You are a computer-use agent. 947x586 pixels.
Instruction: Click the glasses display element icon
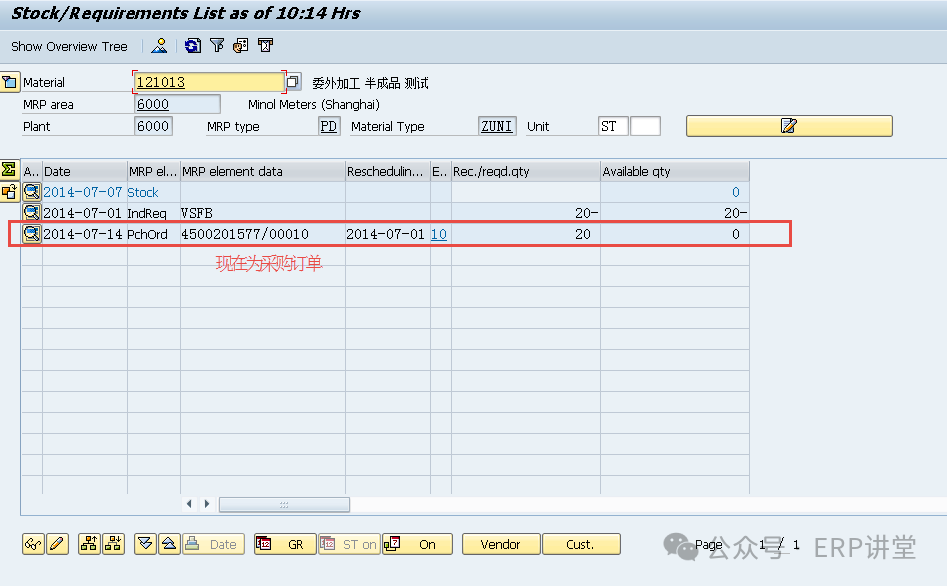tap(33, 544)
